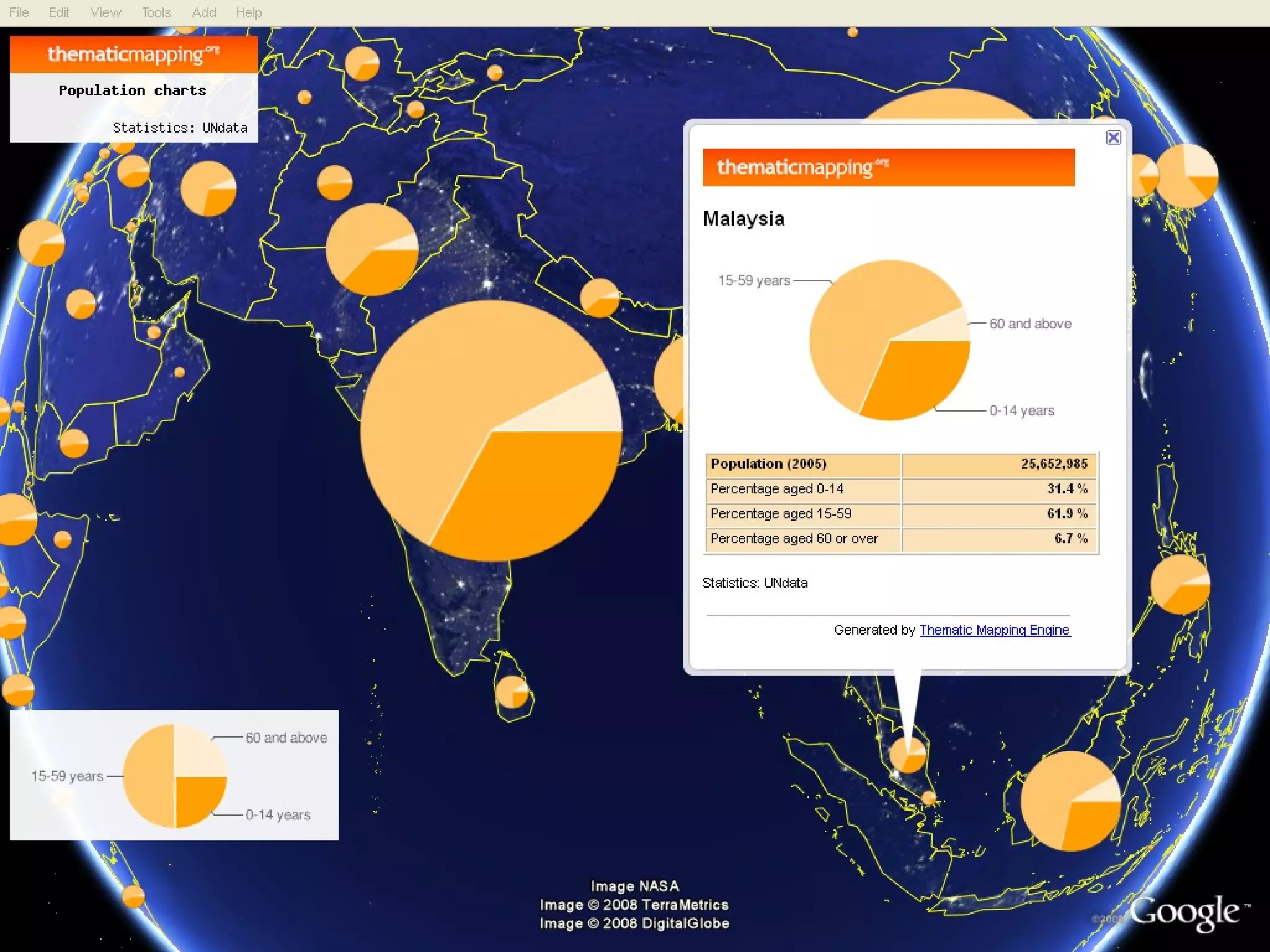Click the Singapore small pie marker

pos(928,798)
